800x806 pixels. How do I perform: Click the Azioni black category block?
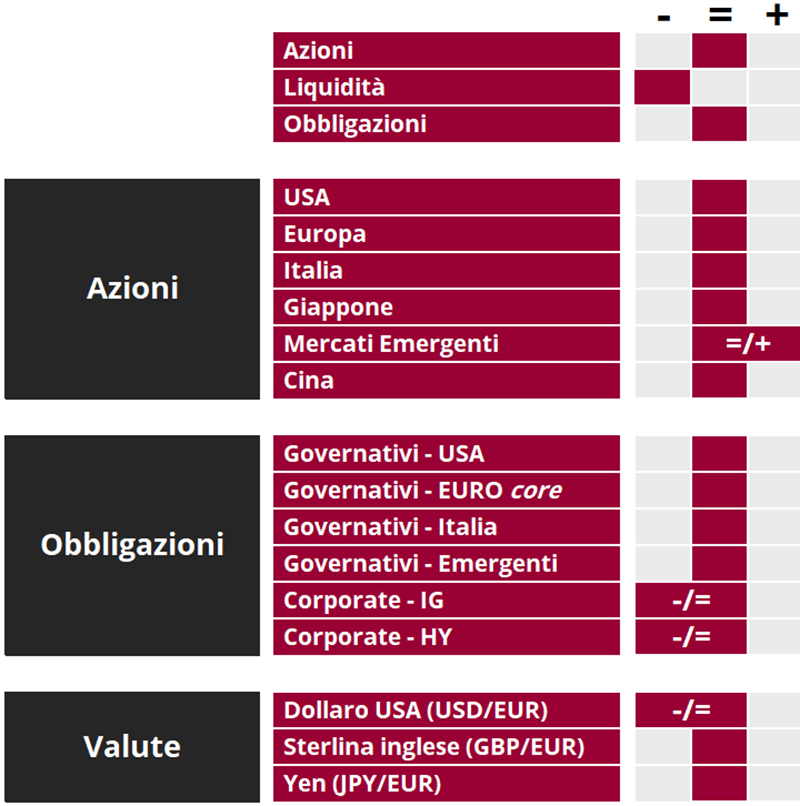pos(132,289)
